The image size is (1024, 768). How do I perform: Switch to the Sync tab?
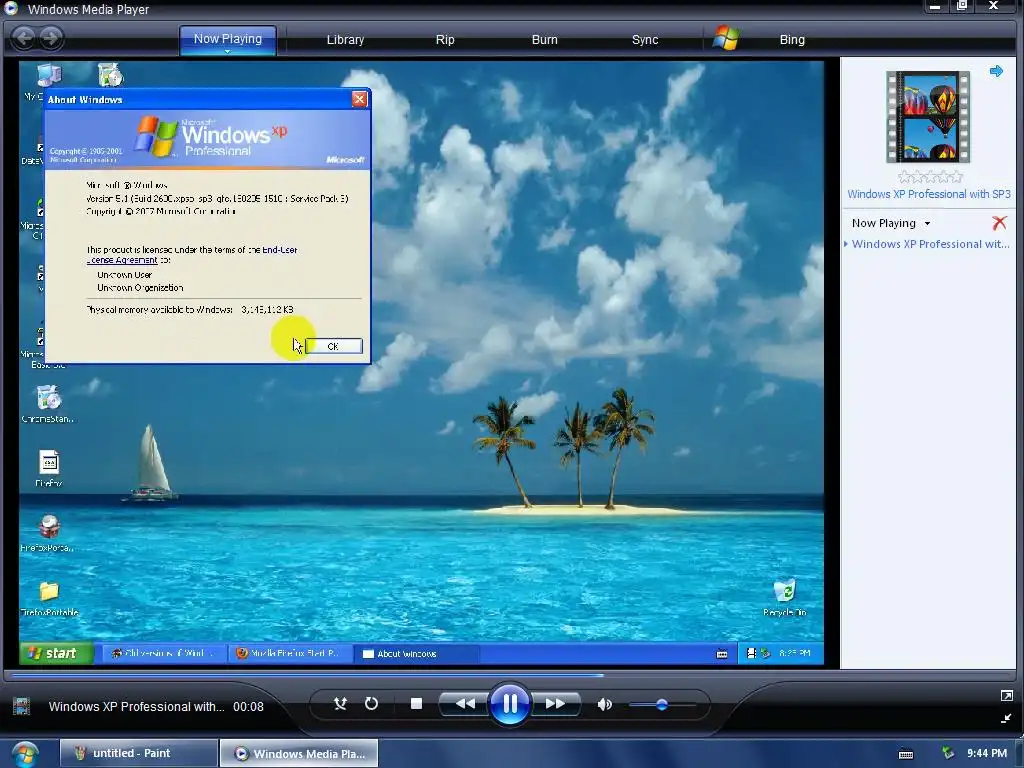click(645, 40)
